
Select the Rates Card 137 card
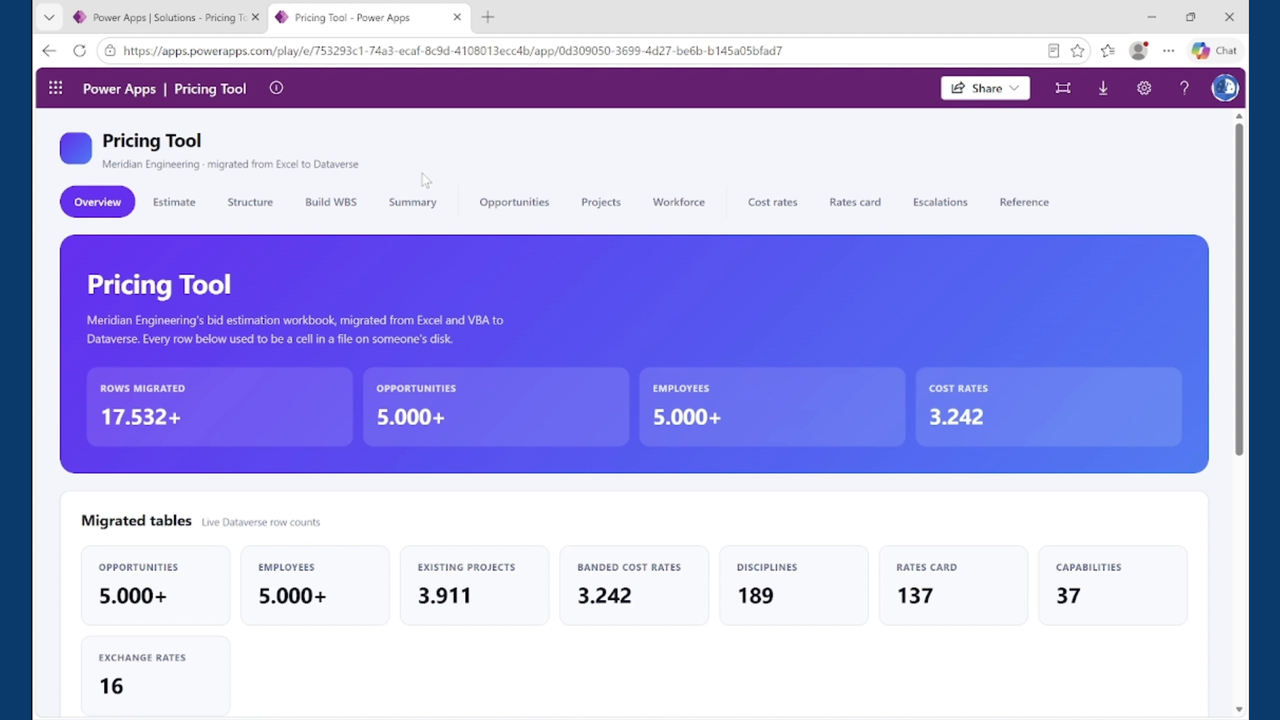pyautogui.click(x=953, y=585)
